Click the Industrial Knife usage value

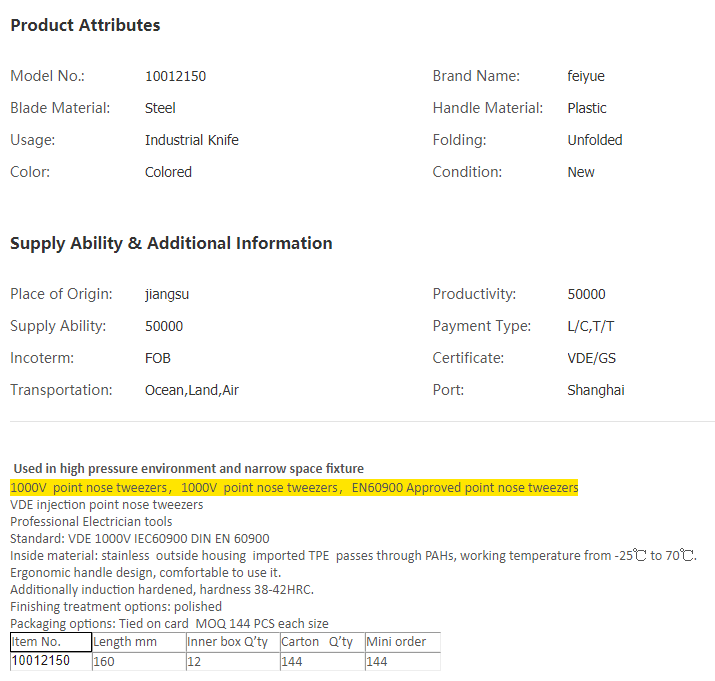tap(192, 140)
